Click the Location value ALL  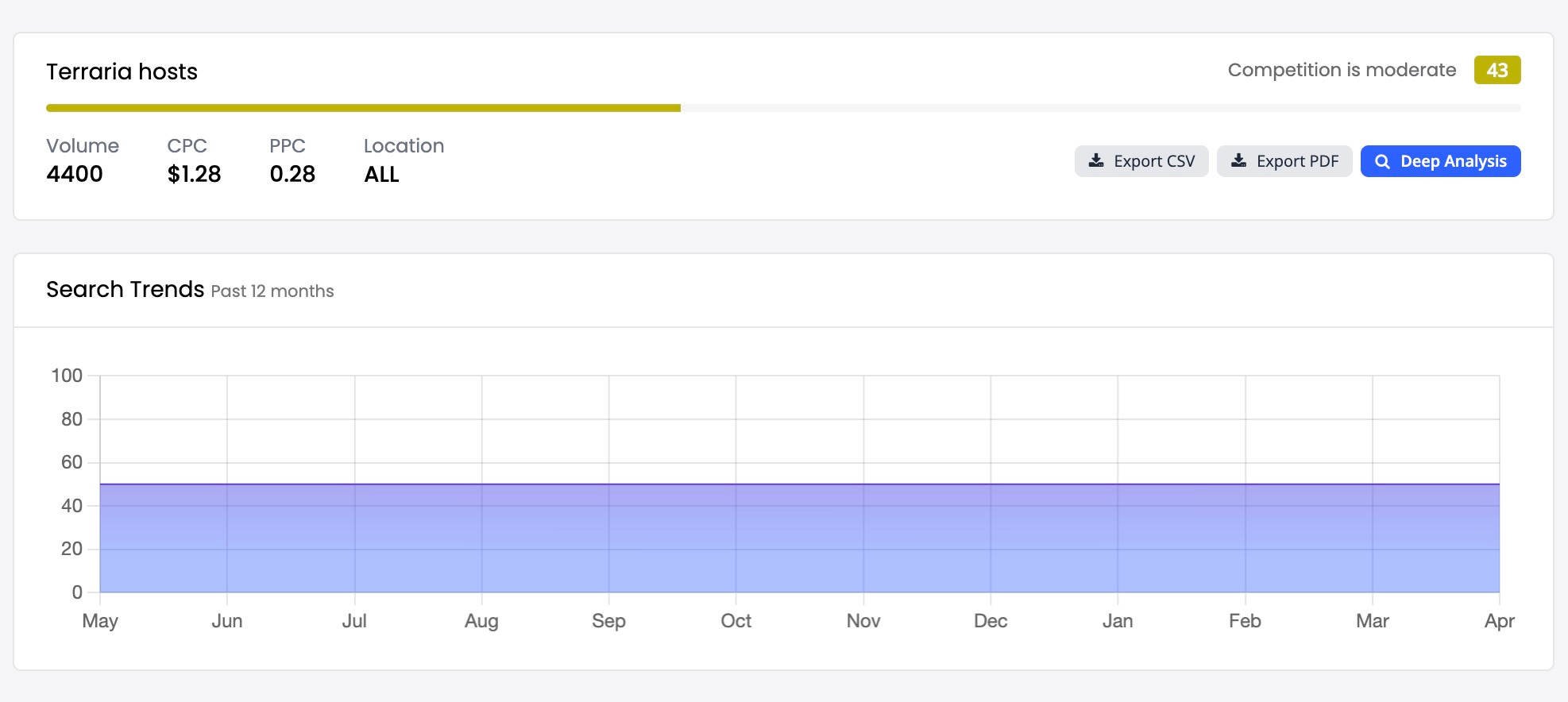pos(381,174)
